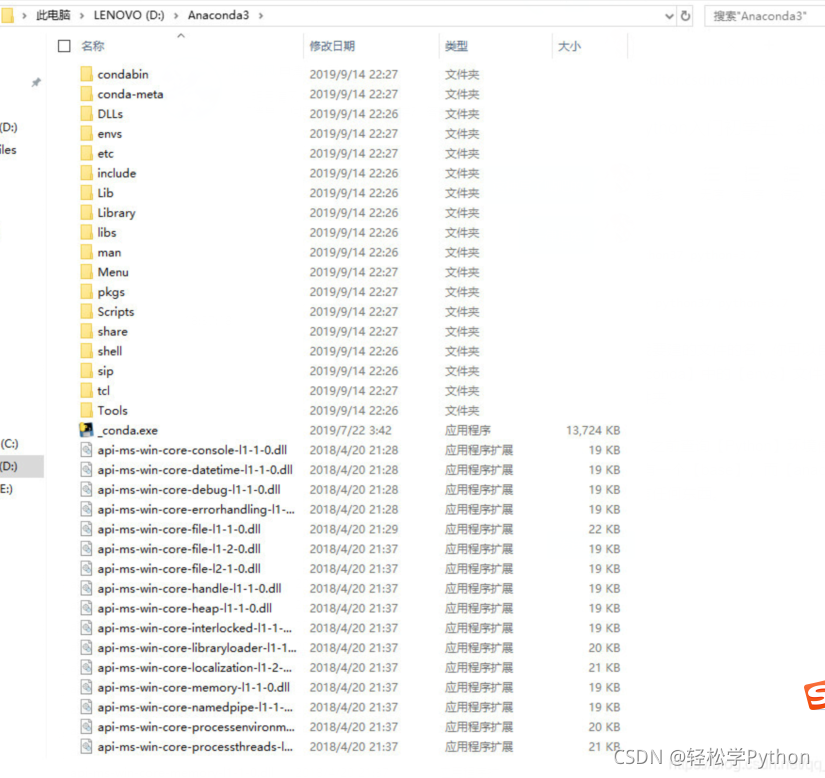The image size is (825, 778).
Task: Select the api-ms-win-core-handle-l1-1-0.dll file name
Action: [189, 588]
